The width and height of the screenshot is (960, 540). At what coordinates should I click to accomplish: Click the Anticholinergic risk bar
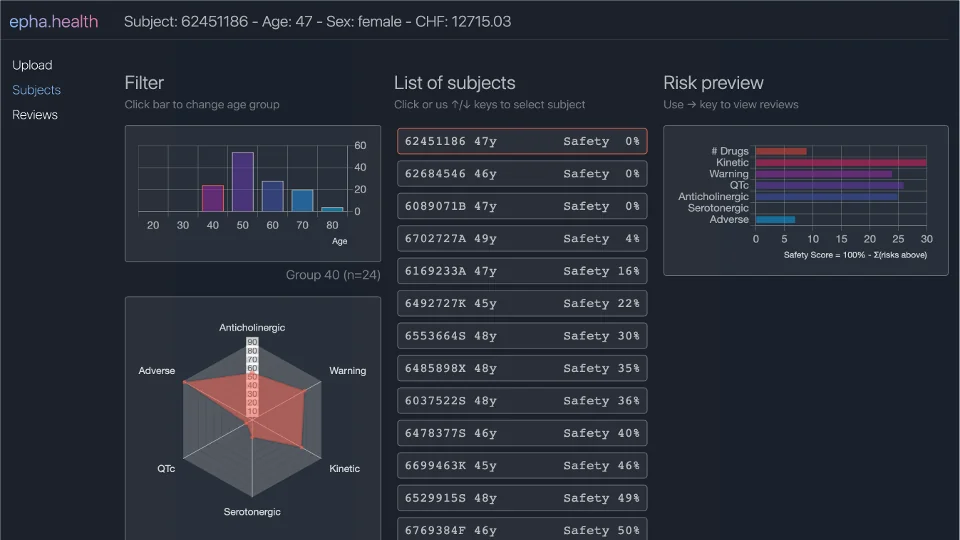pyautogui.click(x=827, y=197)
